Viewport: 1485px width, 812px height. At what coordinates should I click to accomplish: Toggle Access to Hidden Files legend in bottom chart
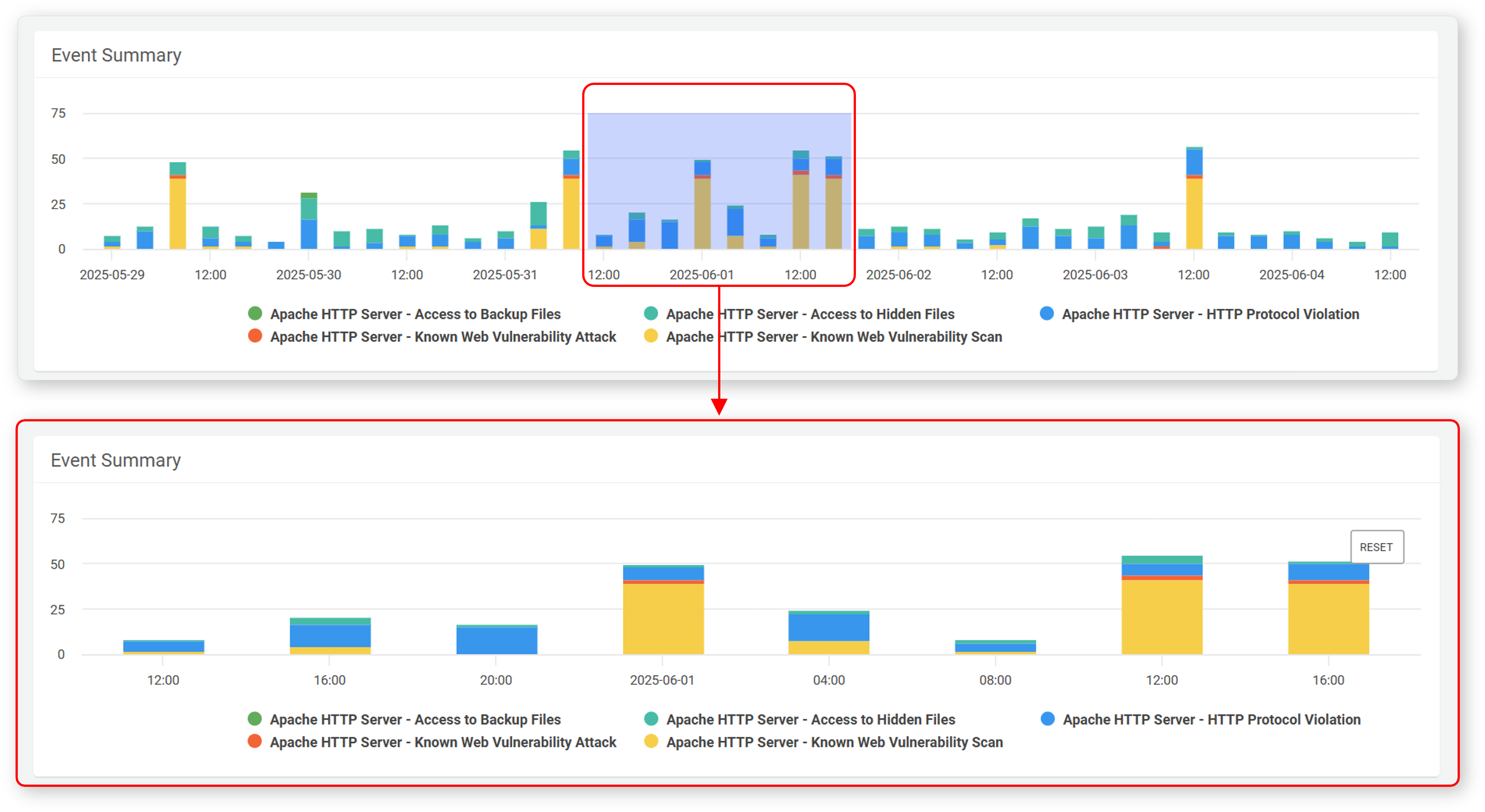coord(799,719)
